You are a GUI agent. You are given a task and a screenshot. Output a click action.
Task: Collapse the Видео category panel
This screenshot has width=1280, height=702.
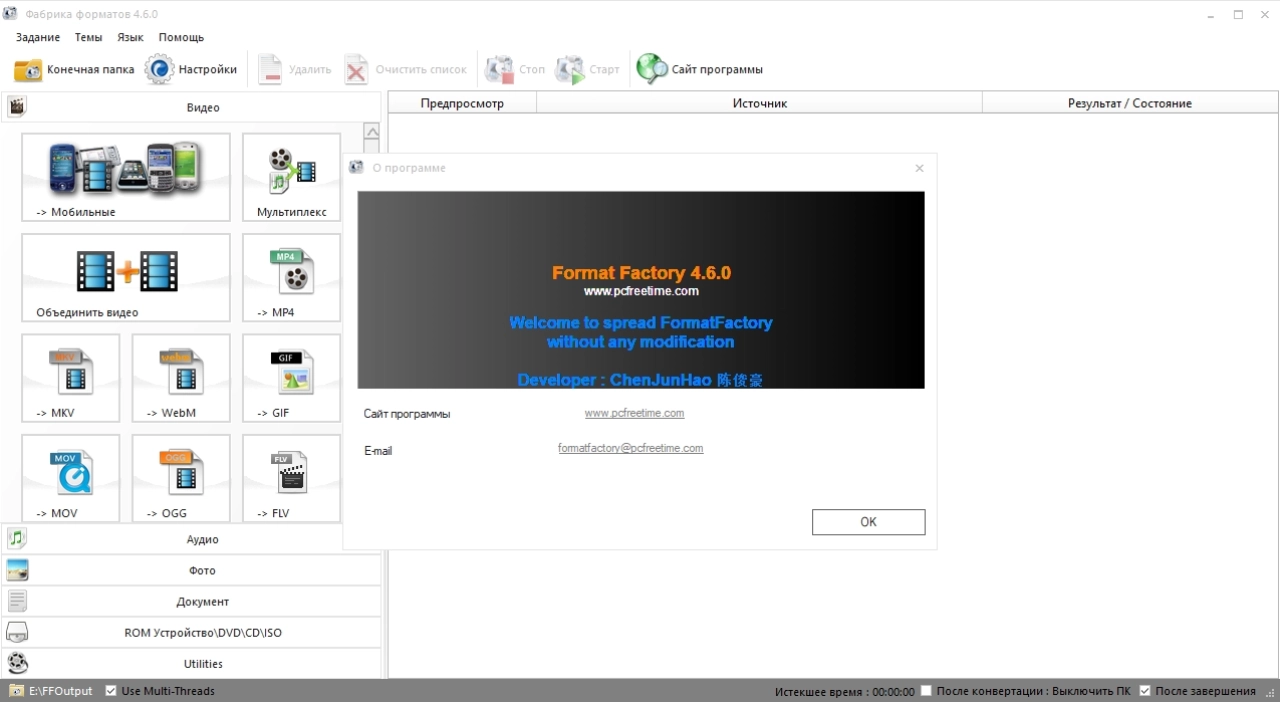click(x=191, y=107)
